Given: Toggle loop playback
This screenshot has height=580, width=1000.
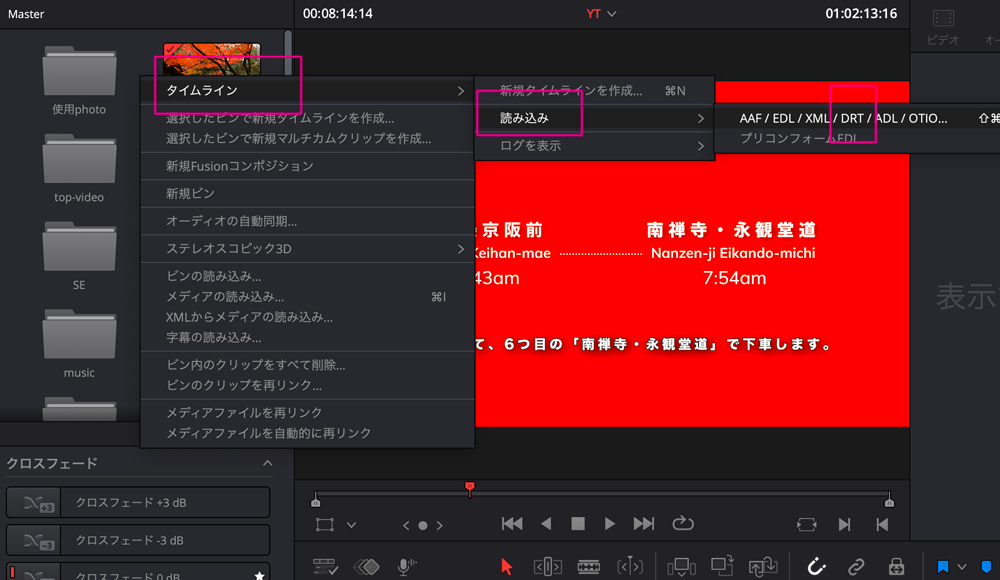Looking at the screenshot, I should coord(683,524).
